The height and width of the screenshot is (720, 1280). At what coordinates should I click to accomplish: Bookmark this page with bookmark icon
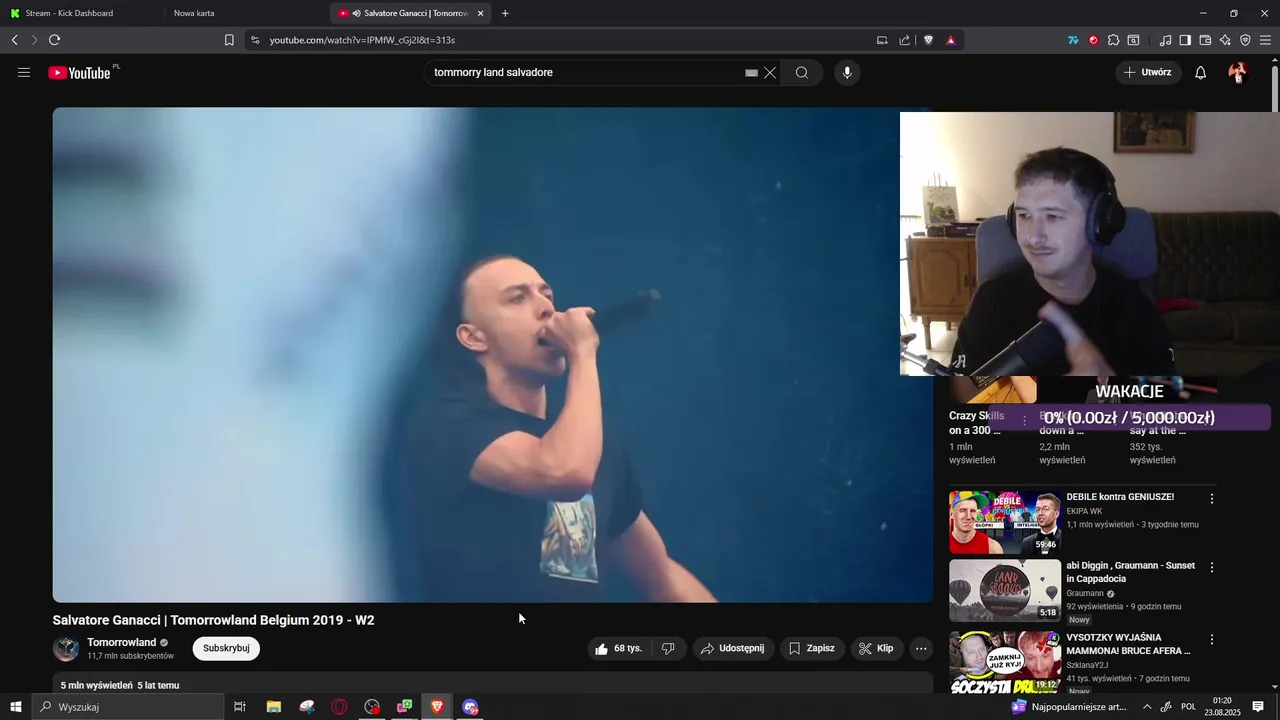[x=229, y=40]
